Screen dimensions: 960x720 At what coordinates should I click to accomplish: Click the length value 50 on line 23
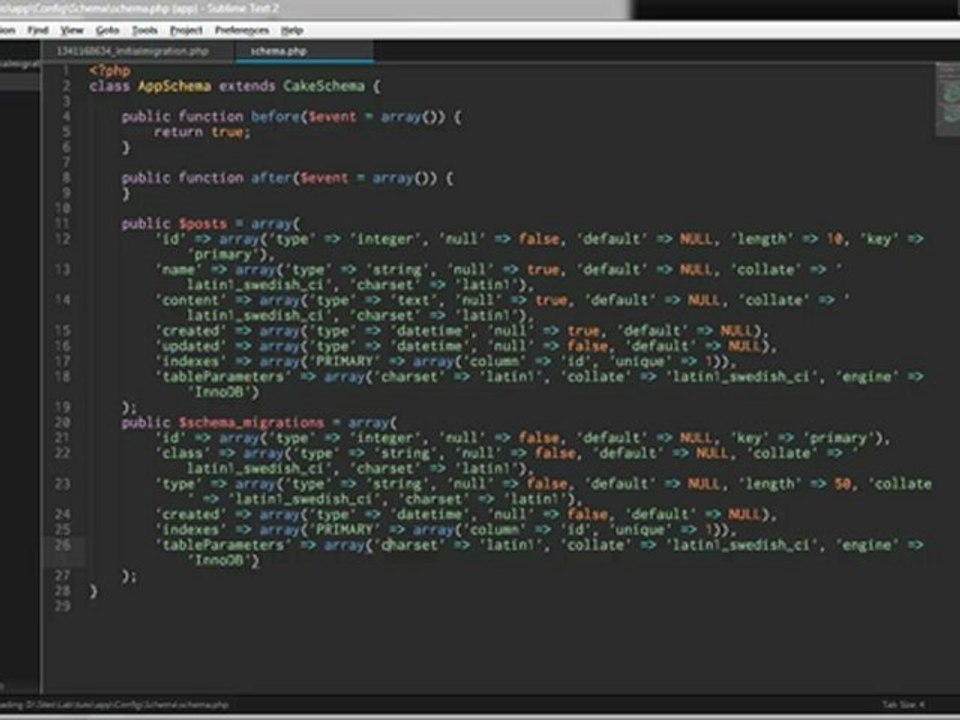point(843,484)
